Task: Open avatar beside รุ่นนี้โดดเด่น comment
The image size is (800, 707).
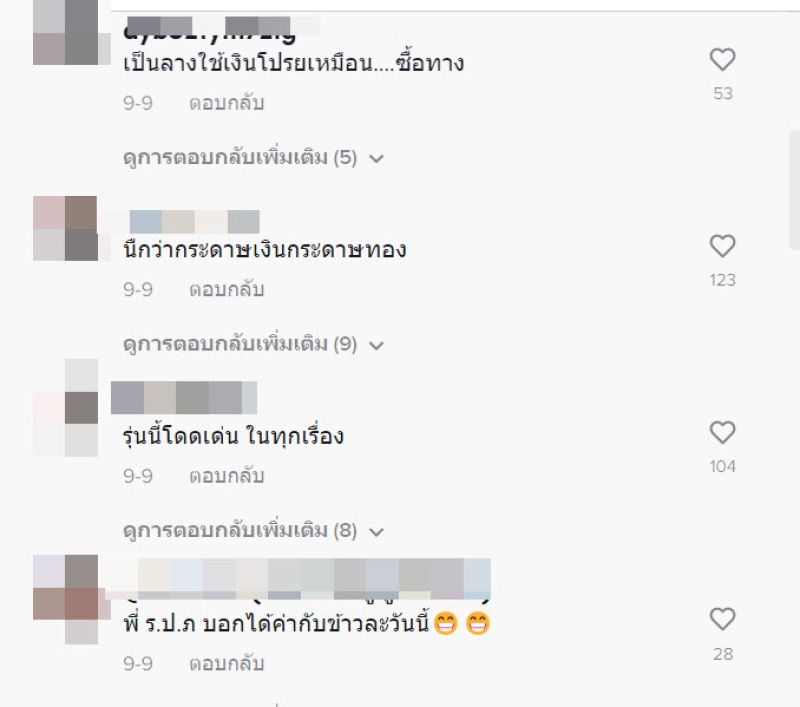Action: point(66,408)
